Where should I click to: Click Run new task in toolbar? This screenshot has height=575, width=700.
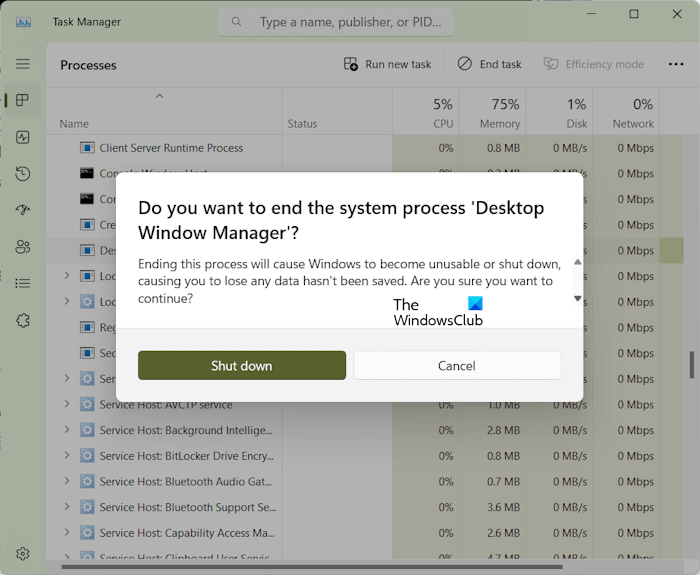pos(387,64)
